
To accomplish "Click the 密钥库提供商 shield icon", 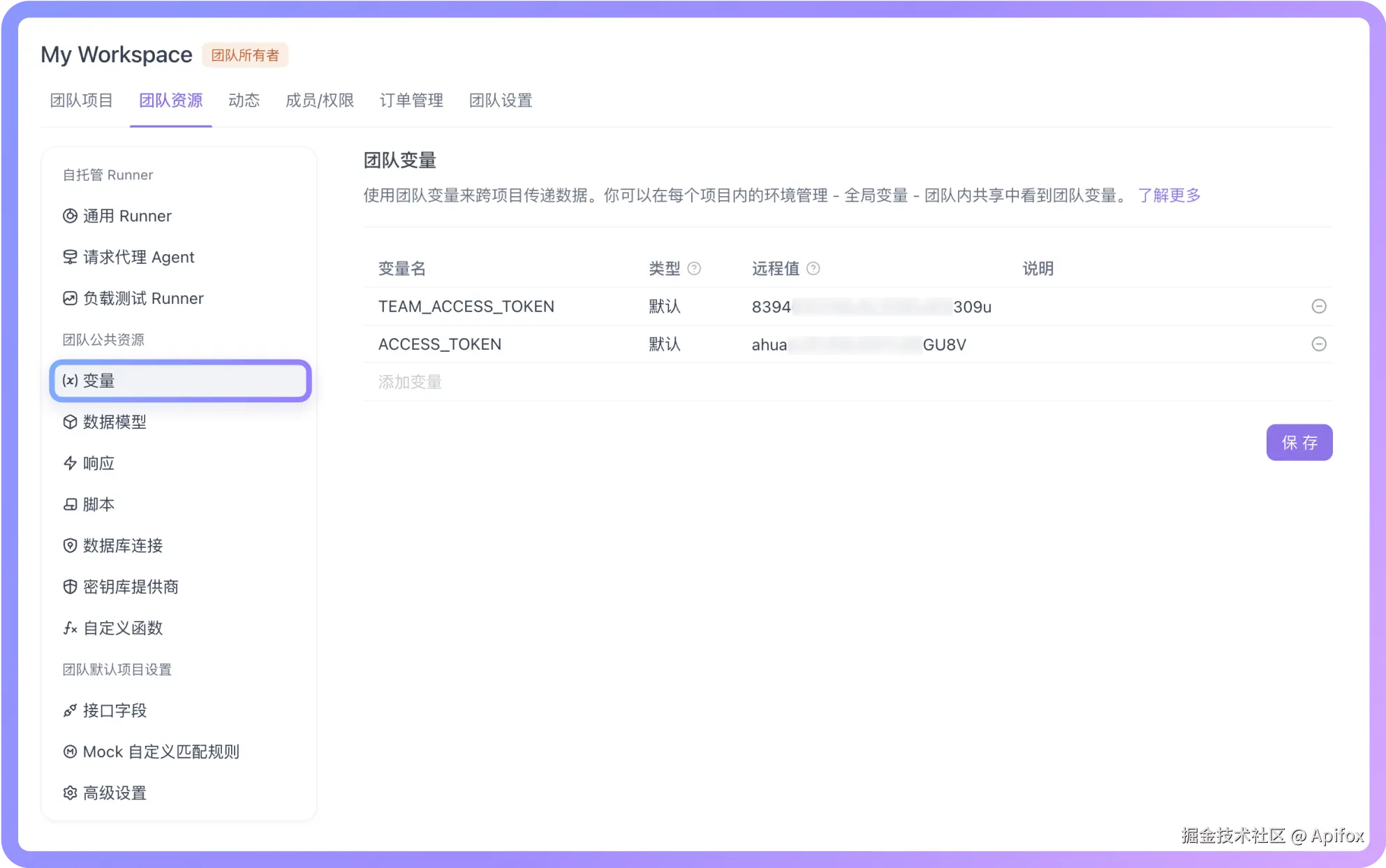I will tap(70, 587).
